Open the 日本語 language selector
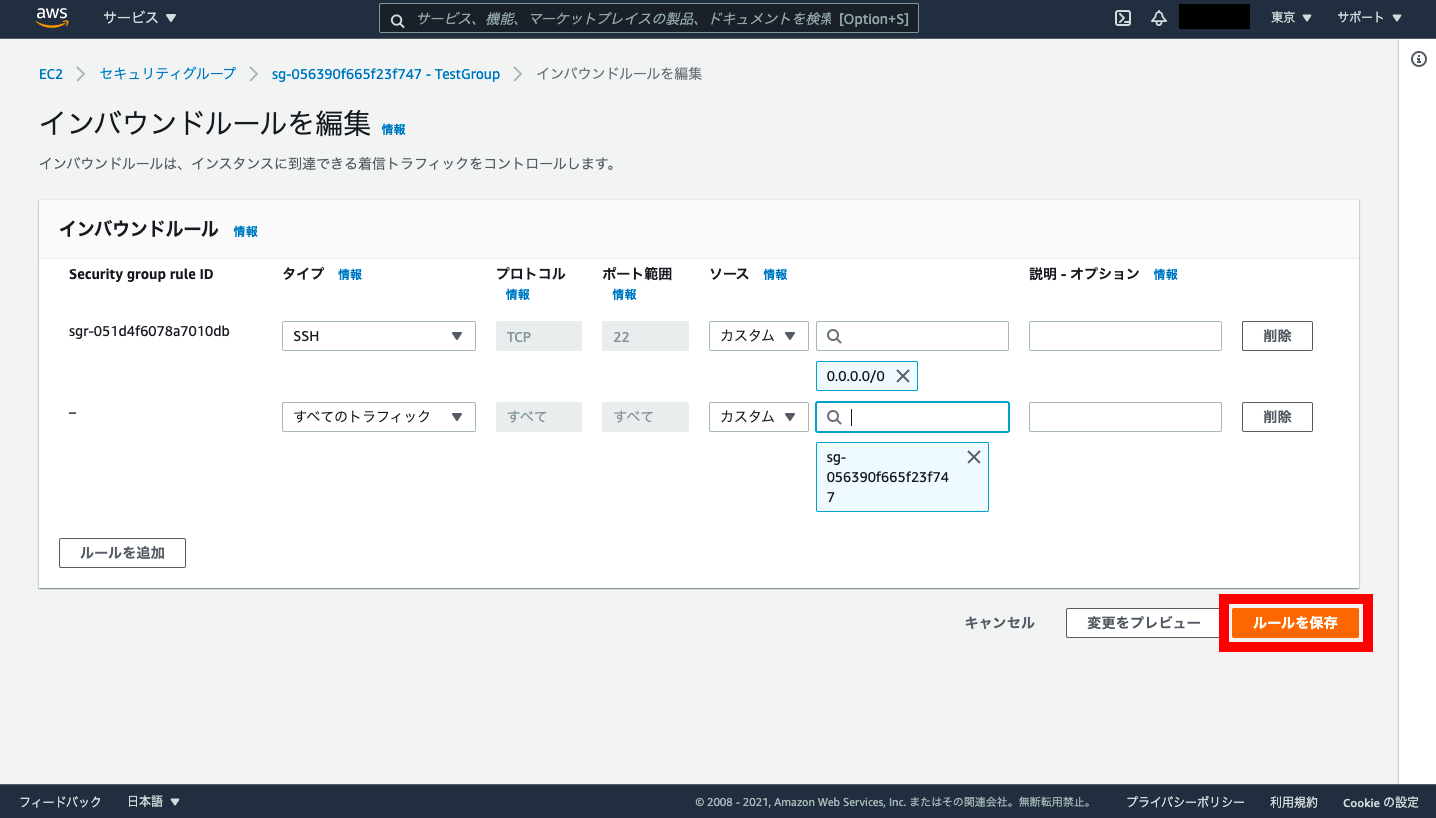 click(x=154, y=802)
